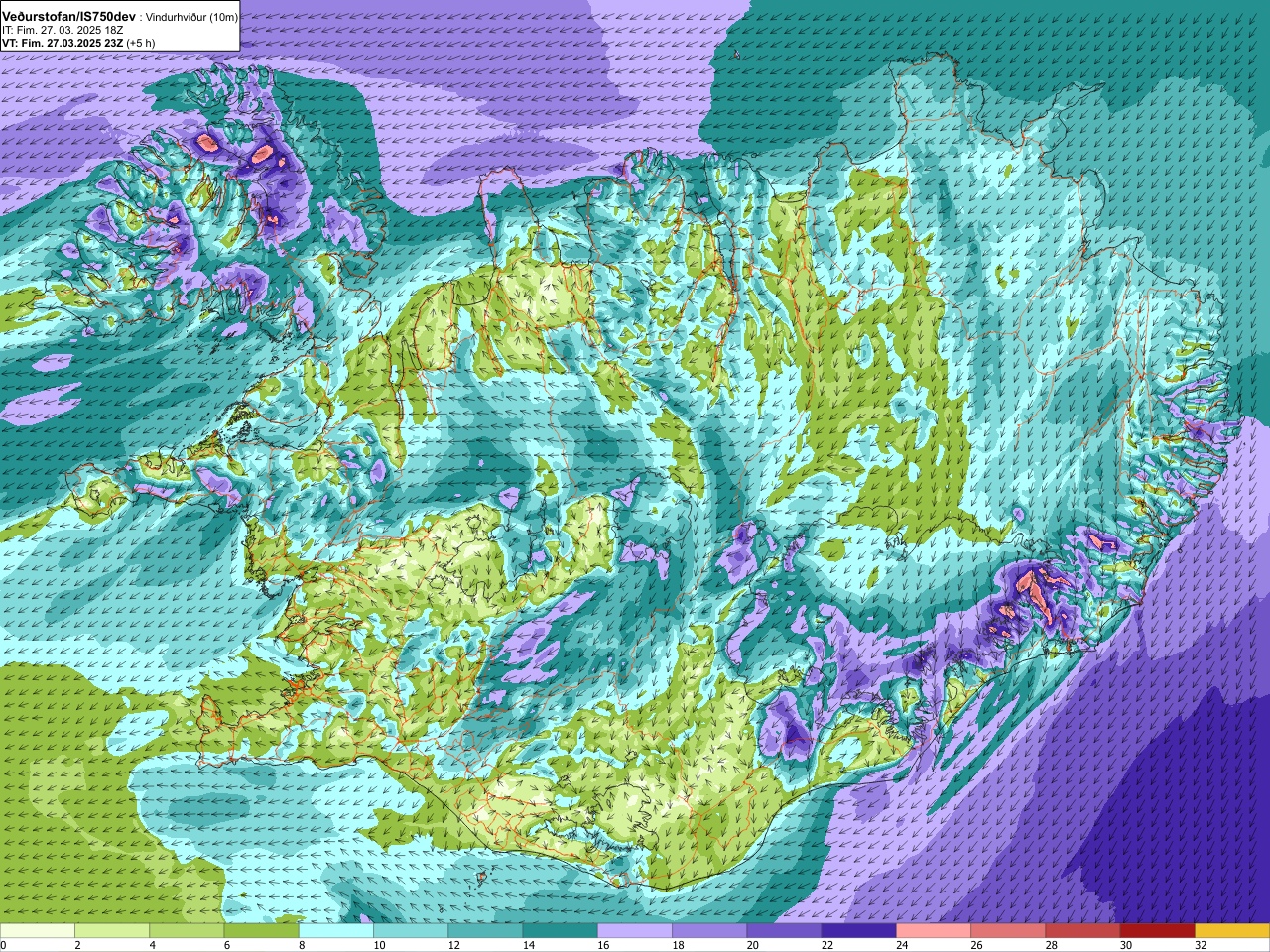Image resolution: width=1270 pixels, height=952 pixels.
Task: Click the legend scale number '0'
Action: [x=4, y=945]
